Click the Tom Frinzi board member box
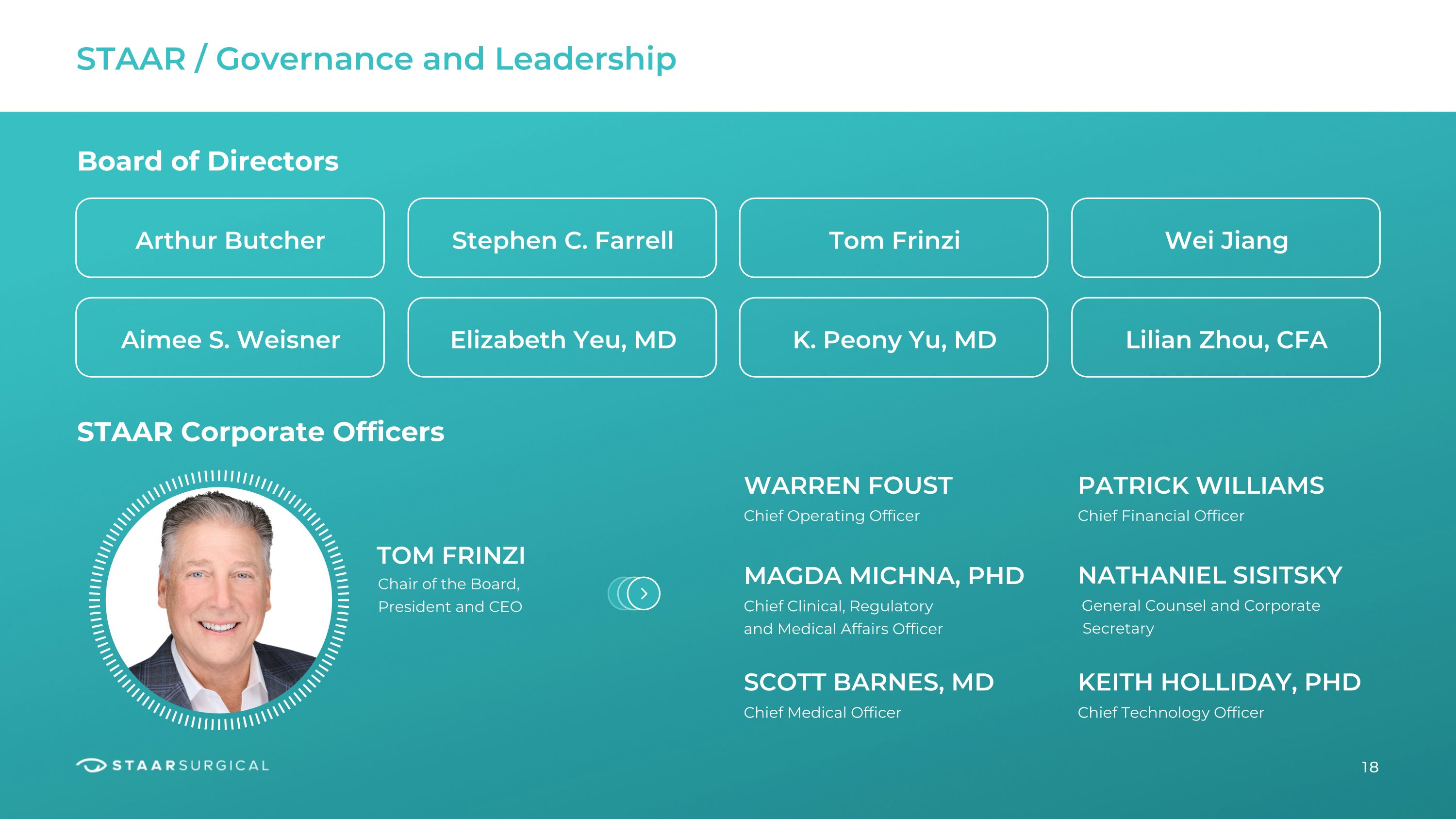 (x=893, y=238)
